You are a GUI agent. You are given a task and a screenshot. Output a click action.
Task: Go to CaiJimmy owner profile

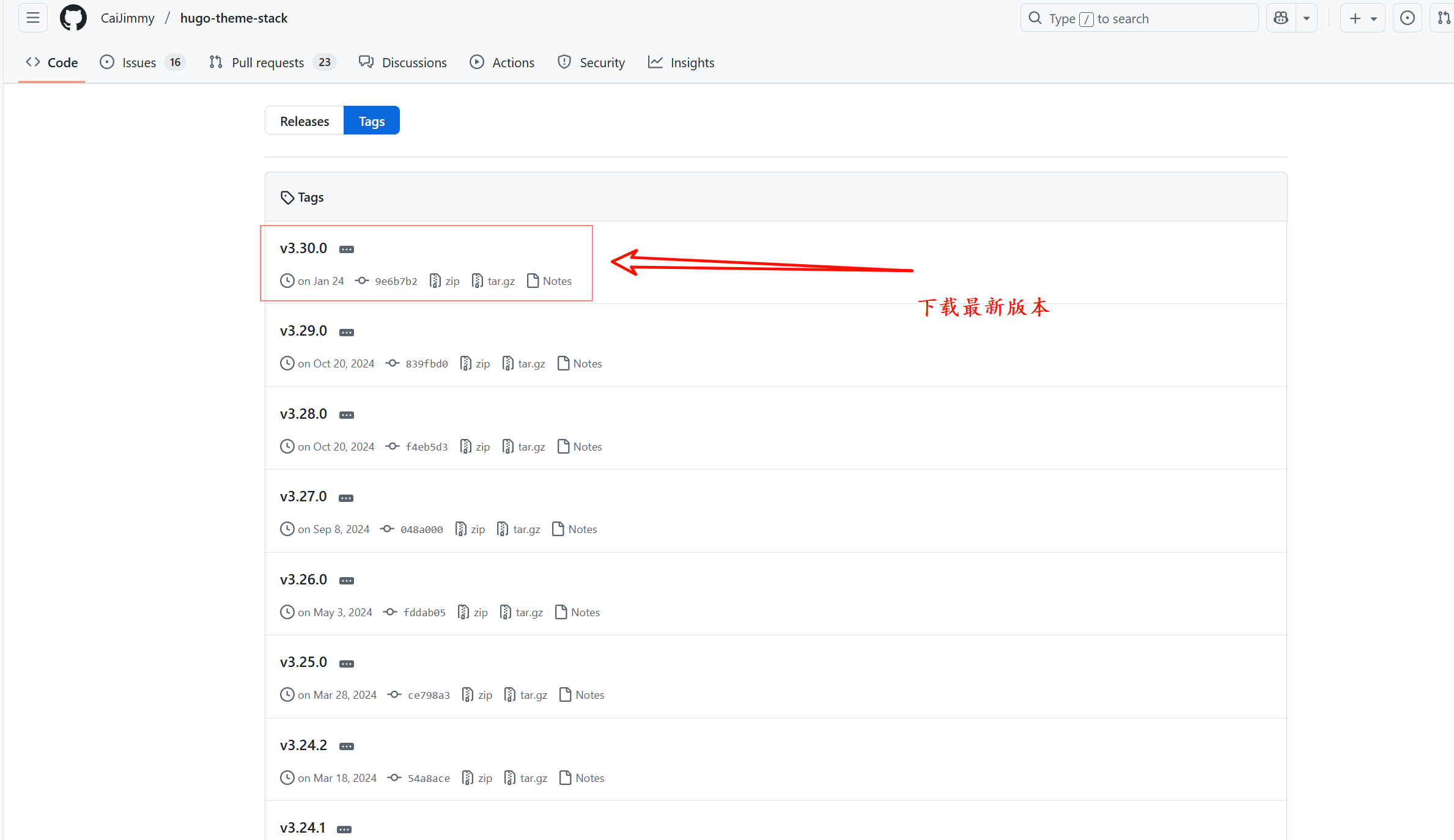[x=127, y=18]
